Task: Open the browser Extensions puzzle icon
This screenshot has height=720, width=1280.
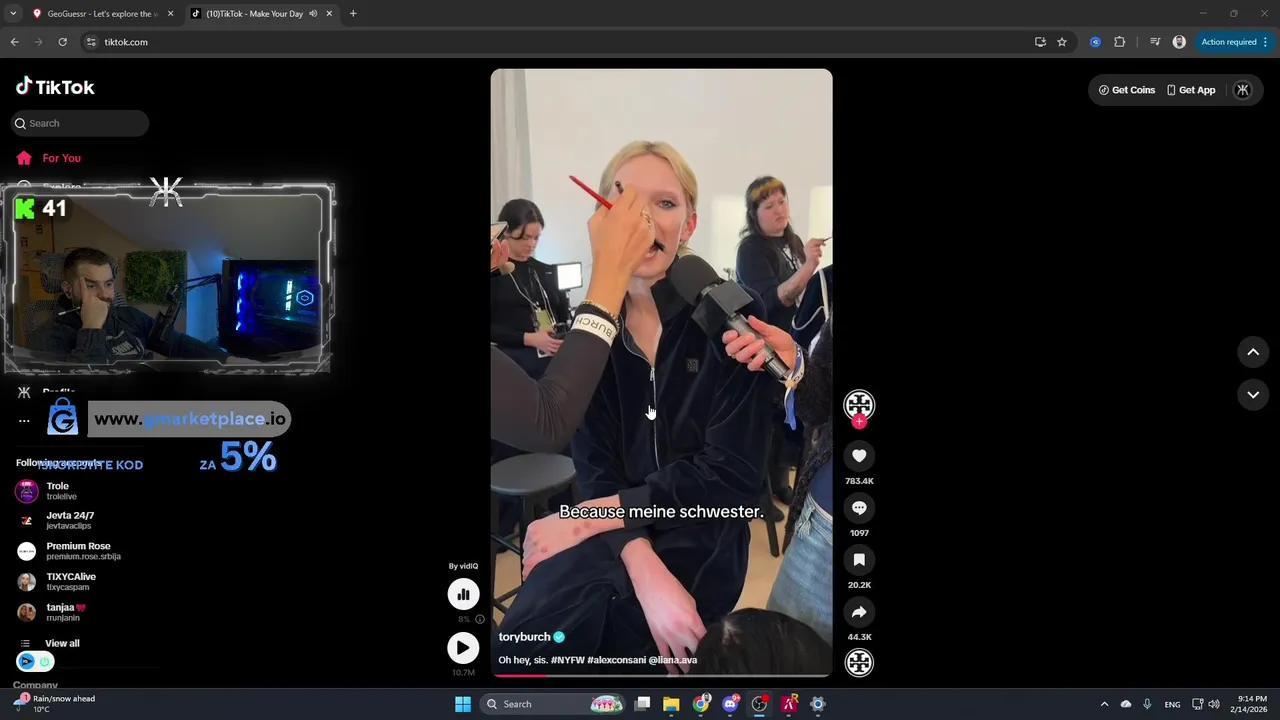Action: (1119, 42)
